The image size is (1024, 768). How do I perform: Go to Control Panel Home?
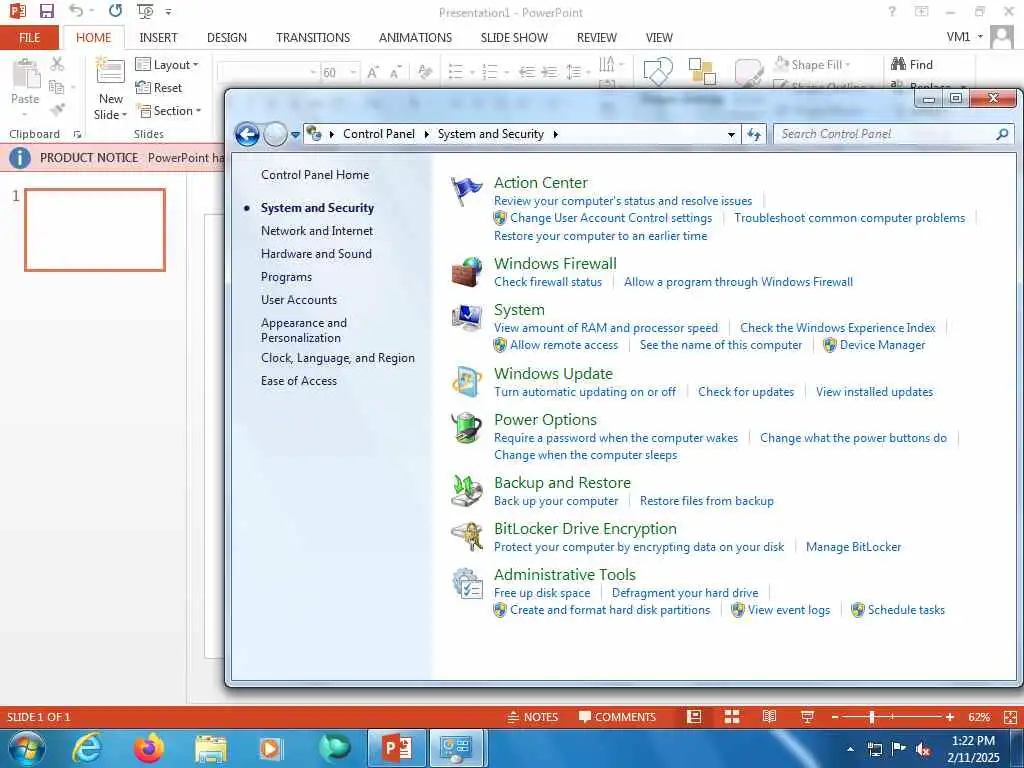tap(315, 175)
